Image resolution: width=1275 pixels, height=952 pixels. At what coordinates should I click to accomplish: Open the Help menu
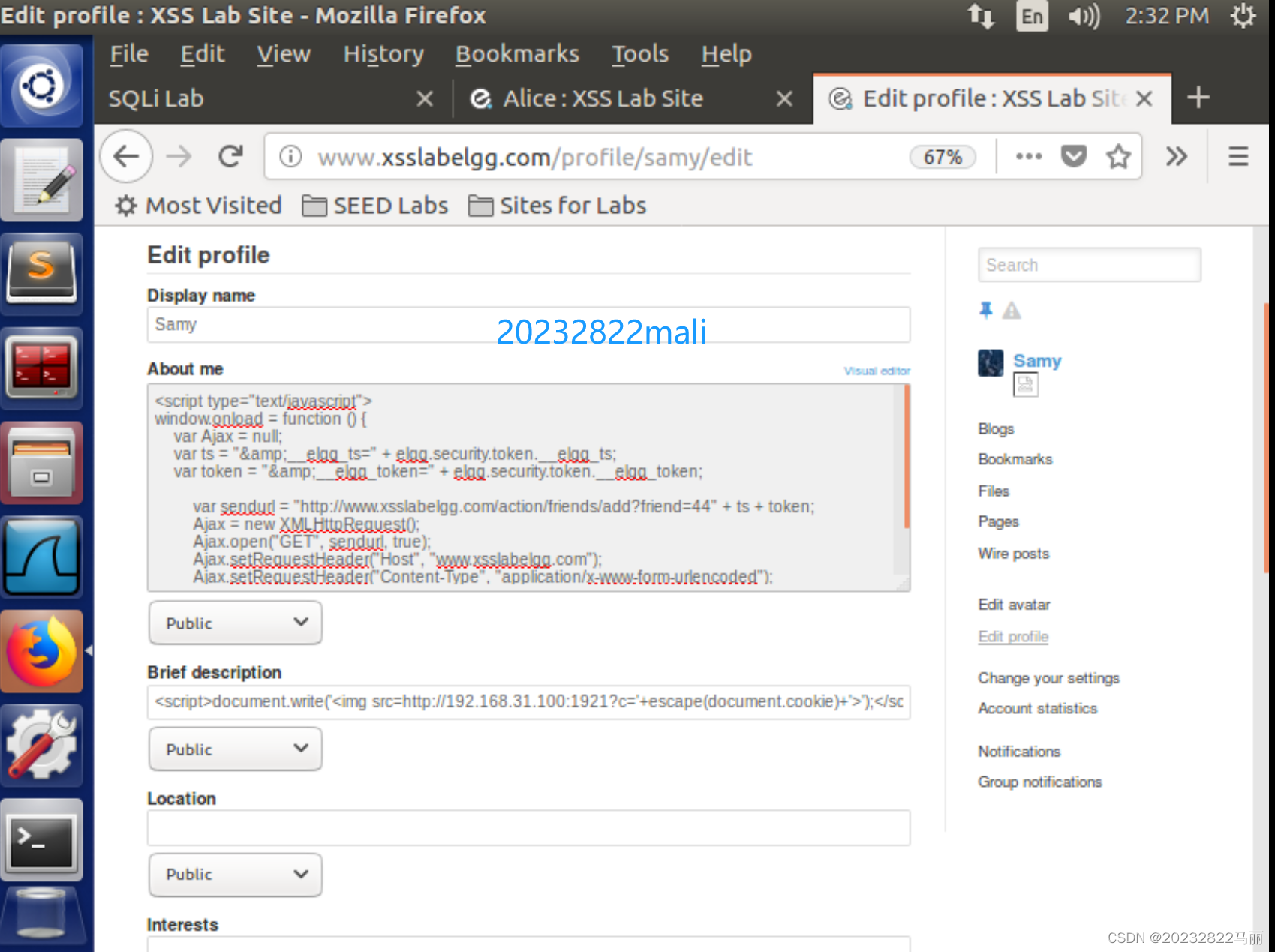726,54
